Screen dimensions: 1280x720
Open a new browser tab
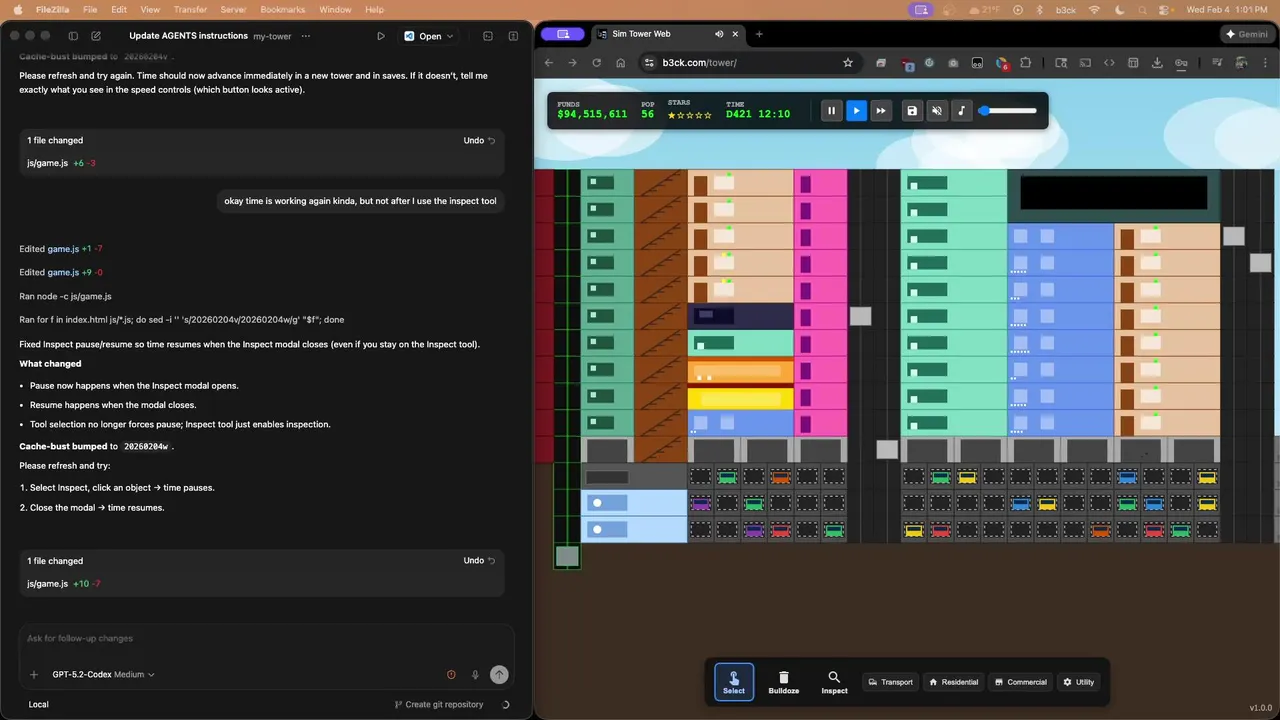click(x=759, y=34)
